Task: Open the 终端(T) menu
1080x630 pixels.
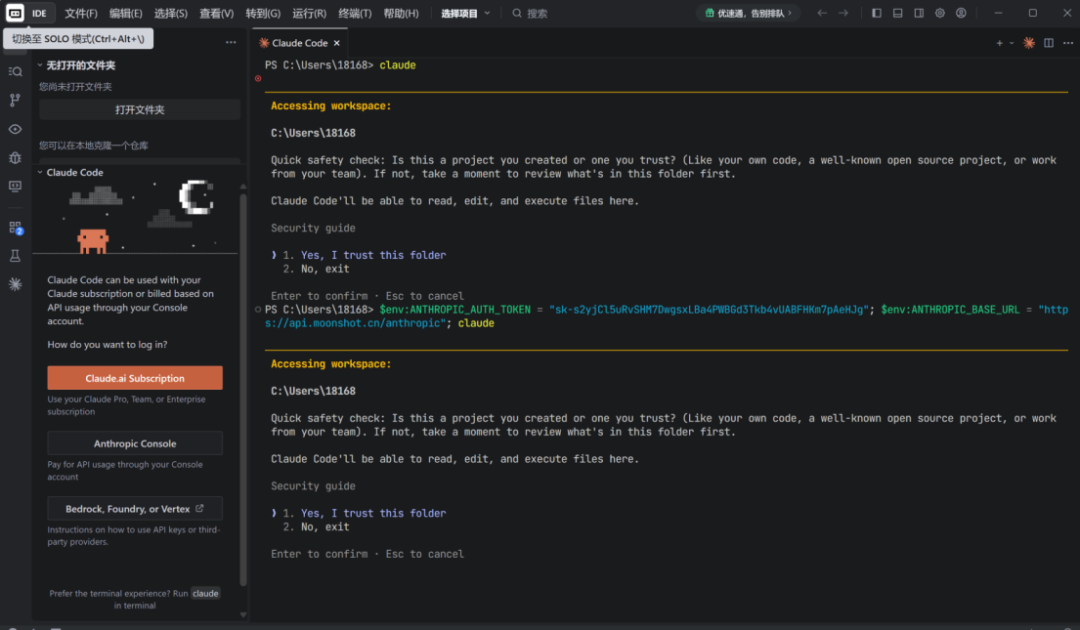Action: pos(355,13)
